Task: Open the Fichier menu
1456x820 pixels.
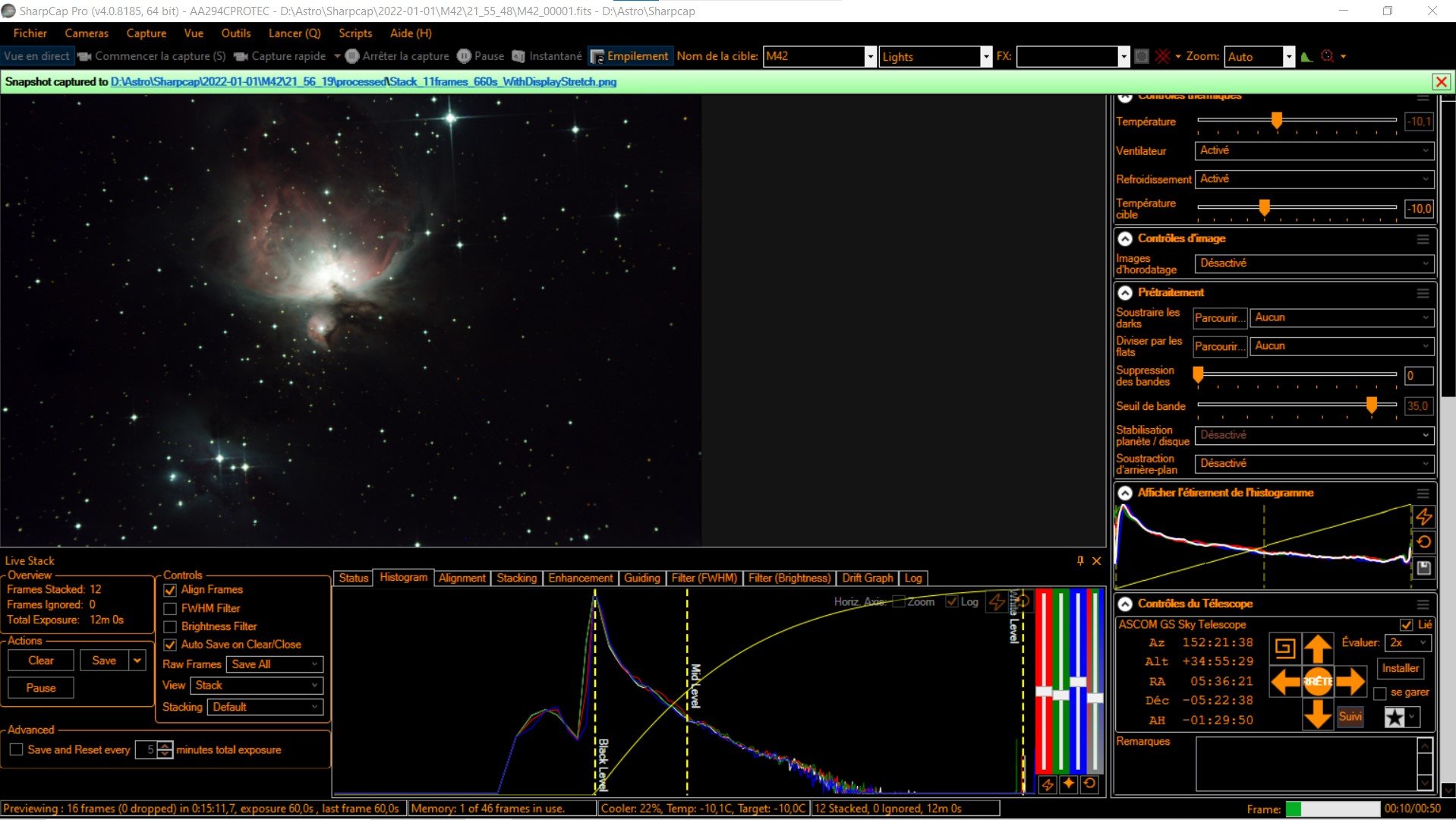Action: (30, 33)
